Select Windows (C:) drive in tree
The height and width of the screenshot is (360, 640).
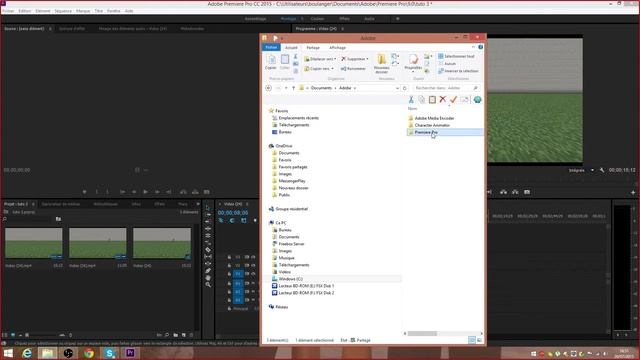(x=290, y=279)
